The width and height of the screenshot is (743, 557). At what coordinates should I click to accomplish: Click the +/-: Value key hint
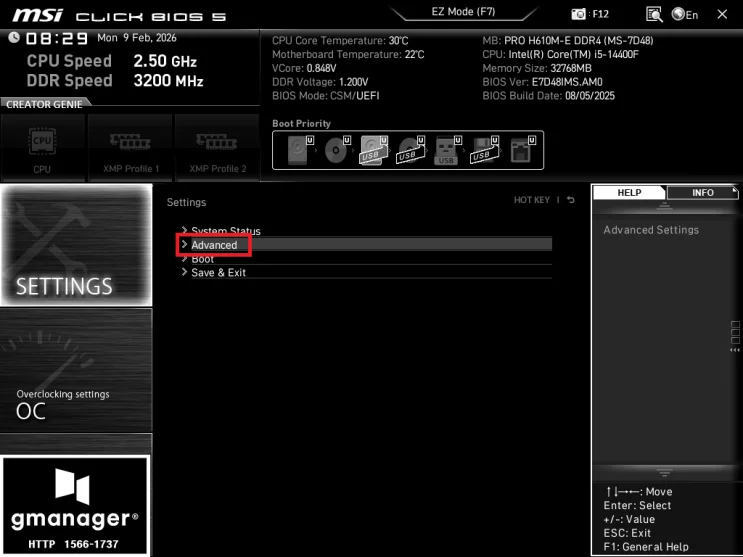coord(629,519)
